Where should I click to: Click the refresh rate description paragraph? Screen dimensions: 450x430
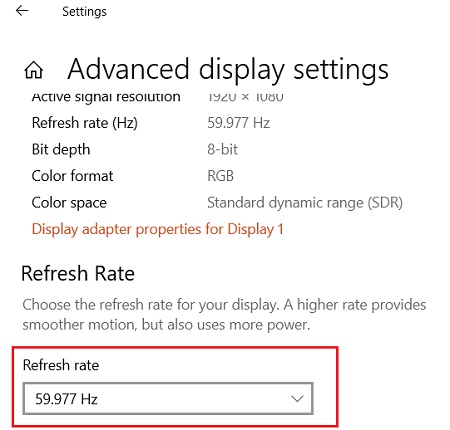coord(224,315)
